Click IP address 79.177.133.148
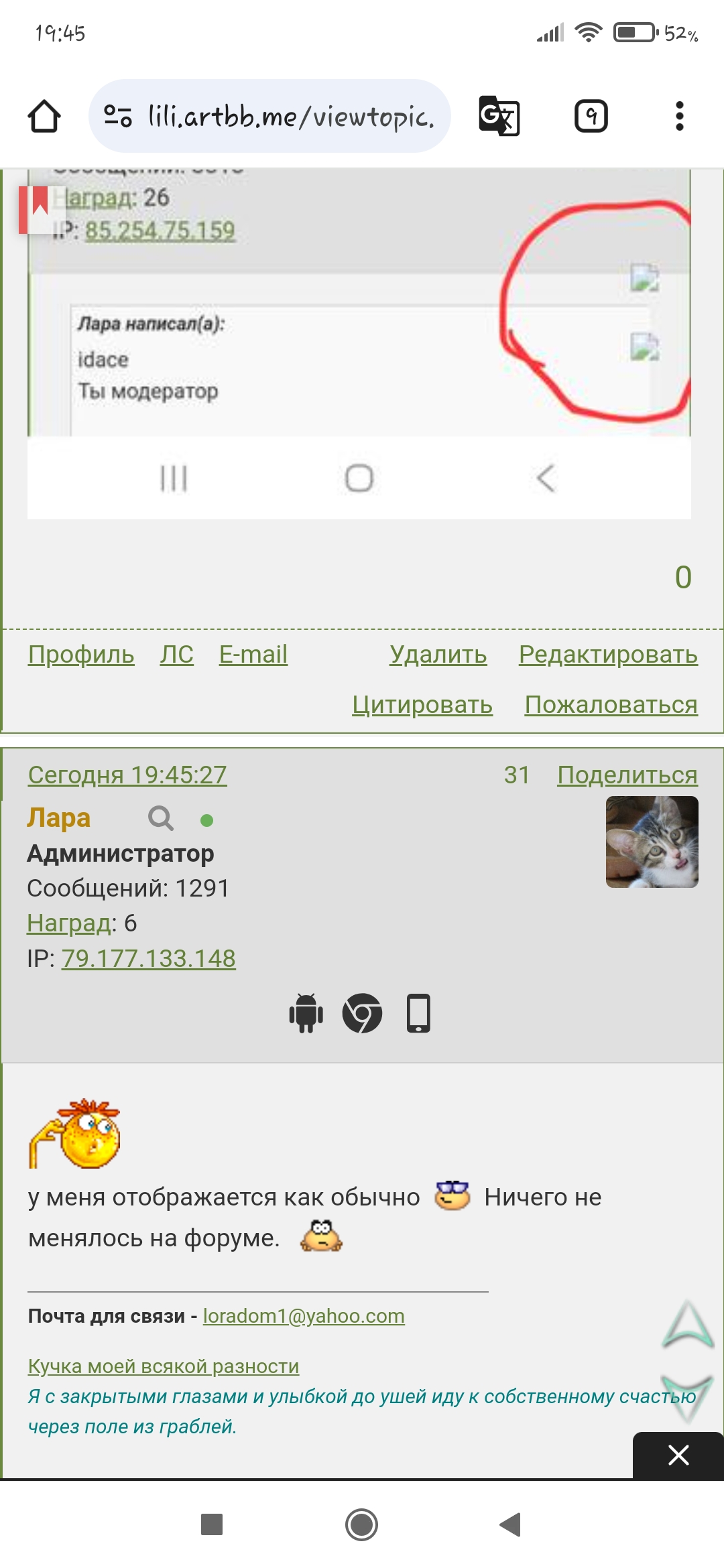Viewport: 724px width, 1568px height. click(149, 958)
